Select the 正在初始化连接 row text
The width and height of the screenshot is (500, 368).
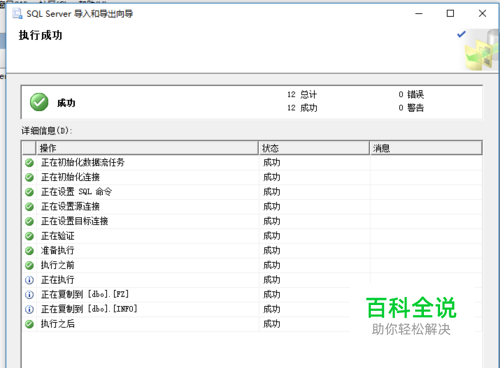click(x=70, y=177)
